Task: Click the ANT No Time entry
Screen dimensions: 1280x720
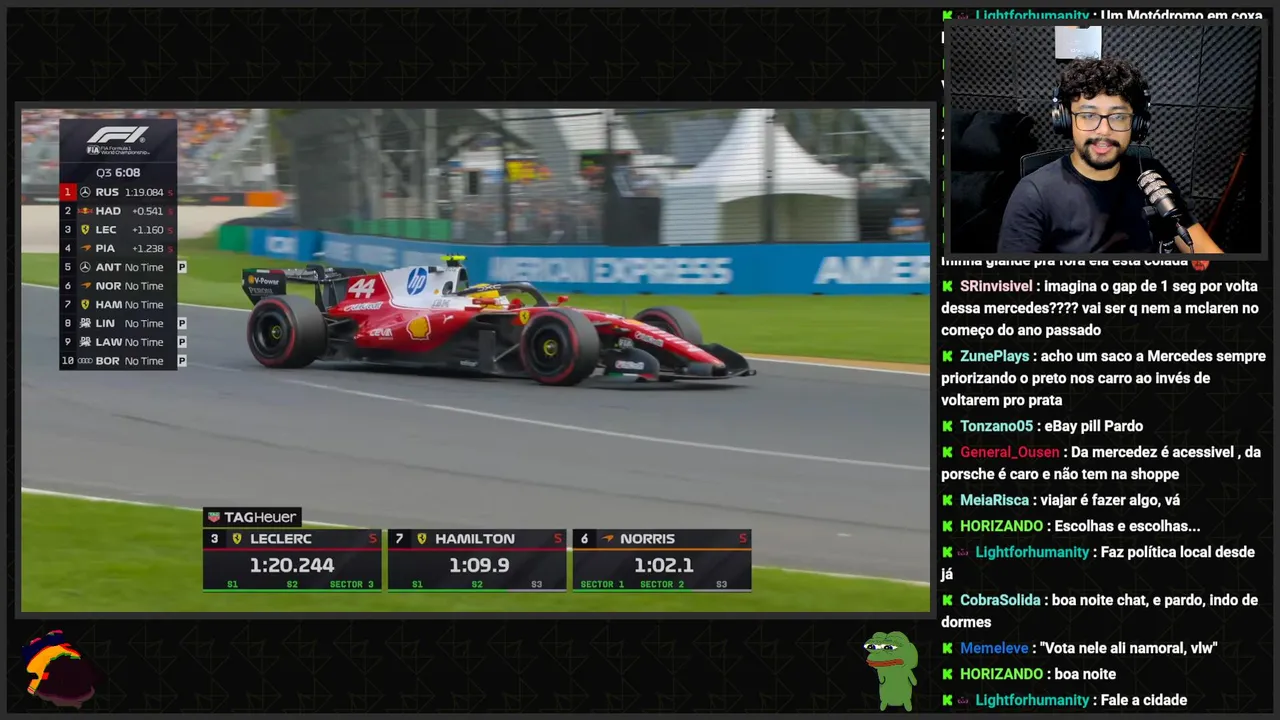Action: tap(118, 267)
